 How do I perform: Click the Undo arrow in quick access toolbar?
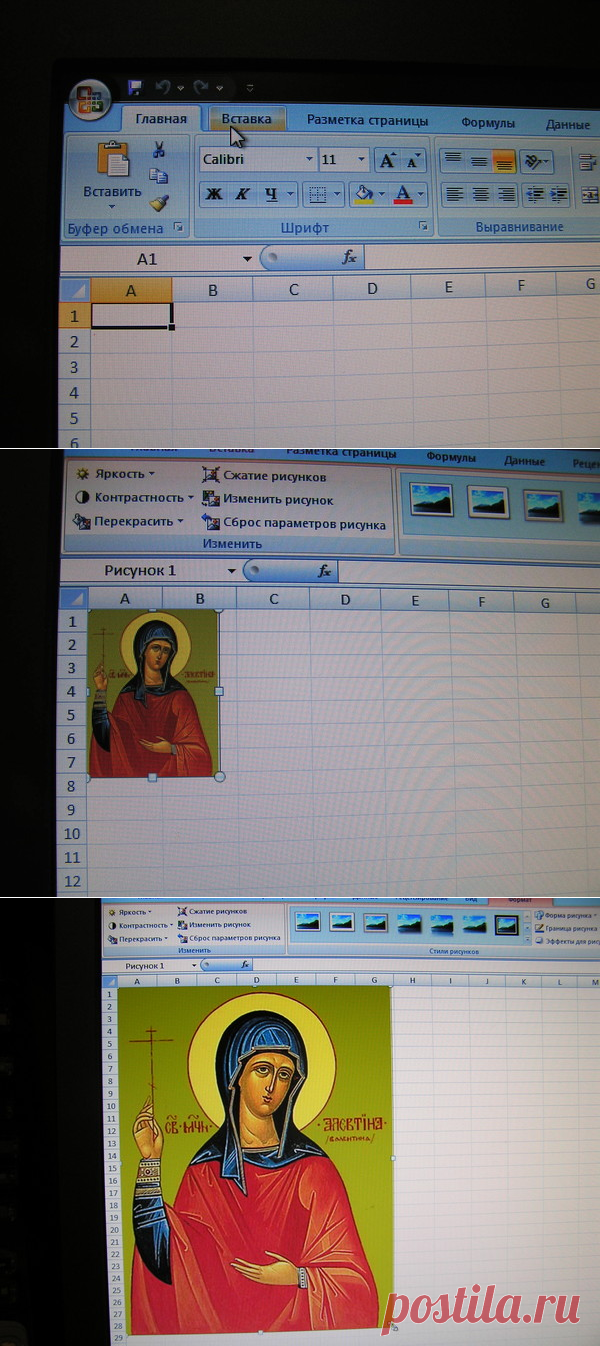tap(164, 88)
